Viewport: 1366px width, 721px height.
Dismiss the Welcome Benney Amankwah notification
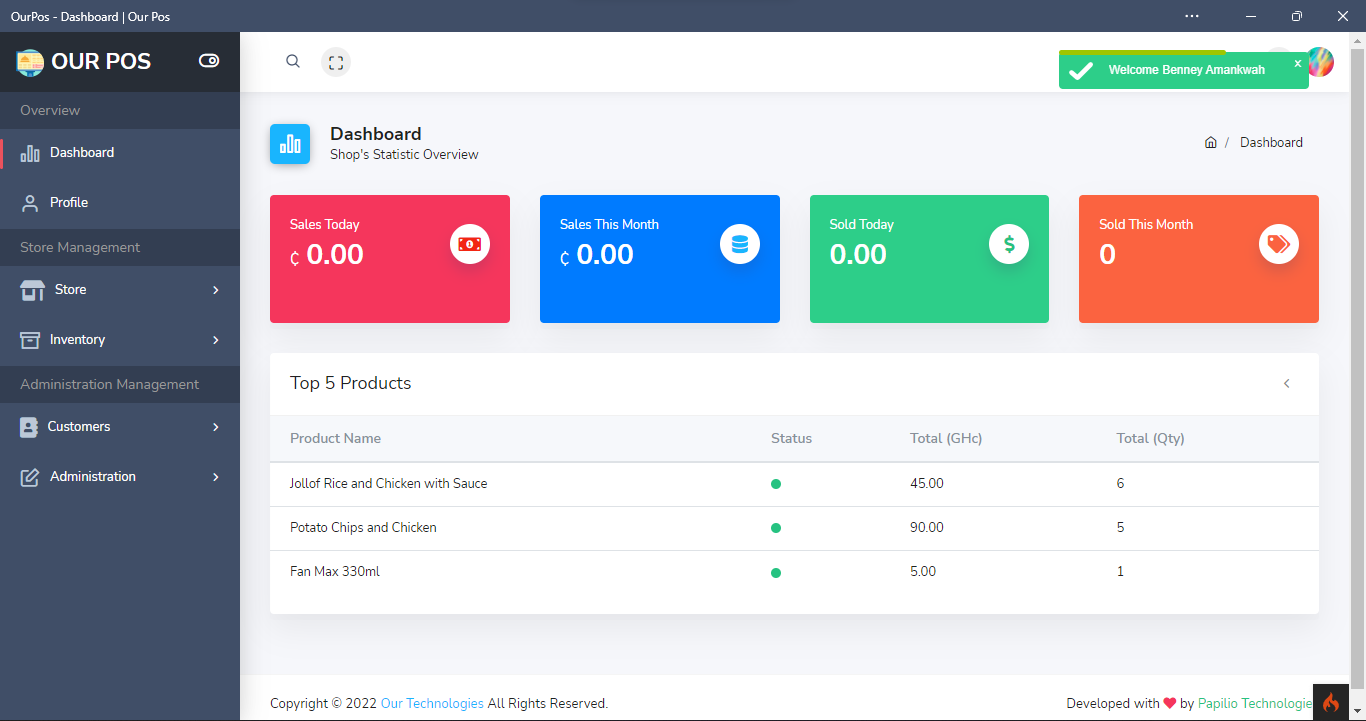pyautogui.click(x=1297, y=62)
